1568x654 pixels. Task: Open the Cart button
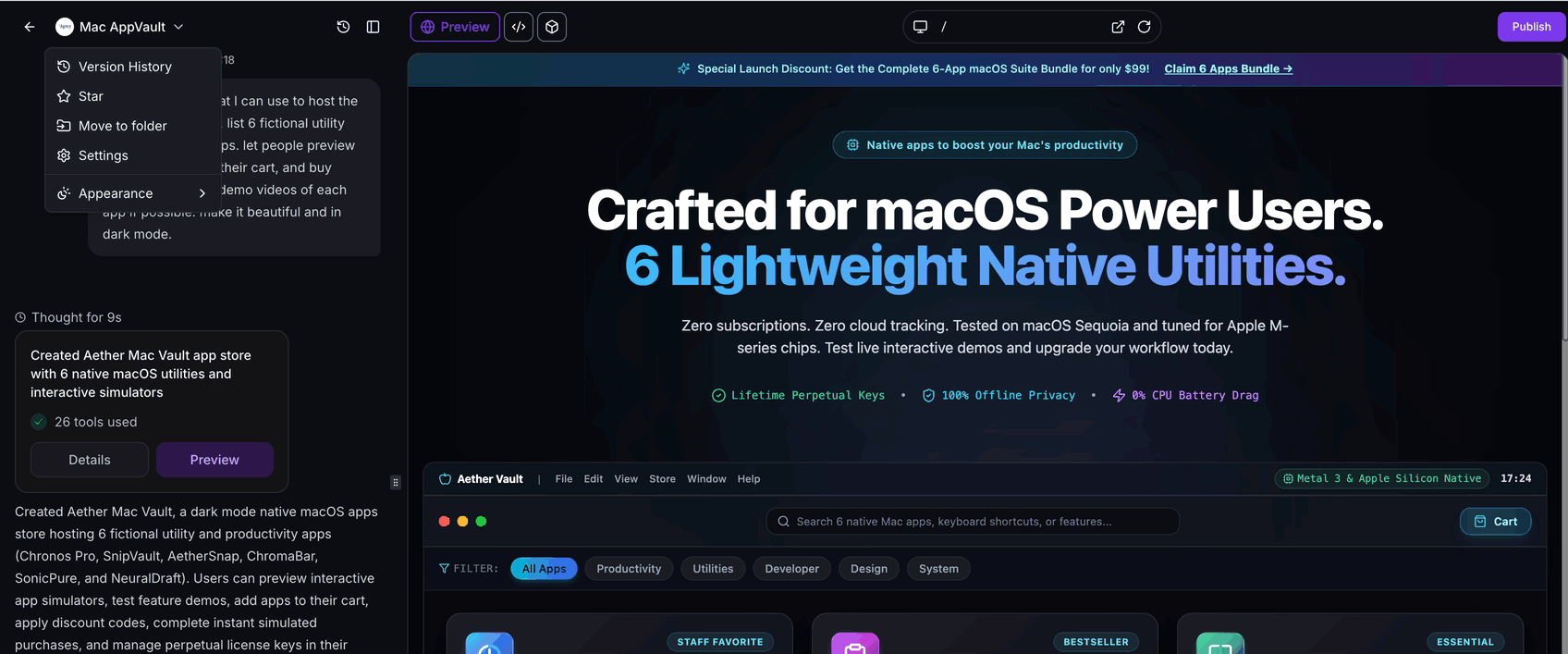click(x=1495, y=522)
